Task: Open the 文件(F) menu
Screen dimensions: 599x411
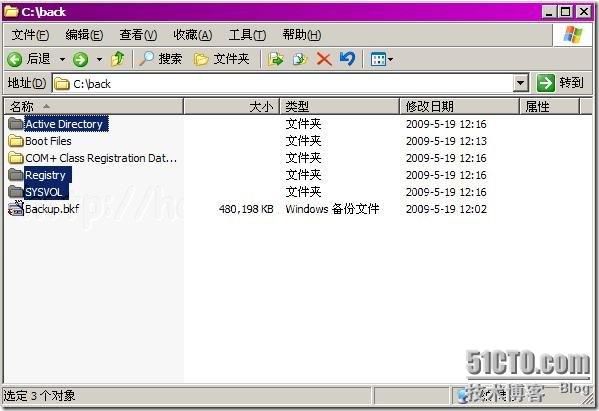Action: [x=30, y=35]
